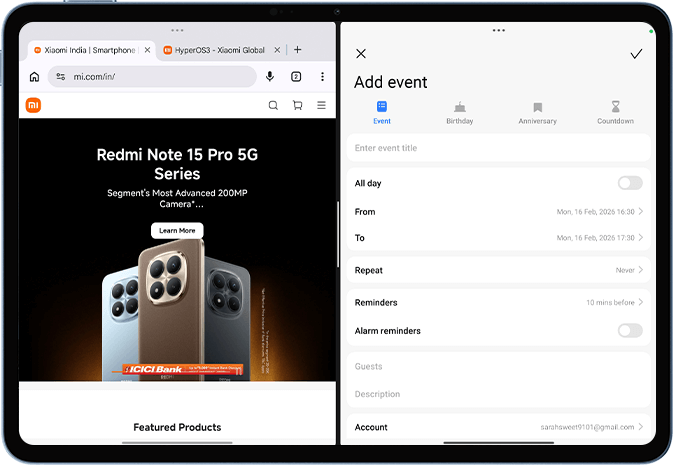
Task: Confirm the event with the checkmark icon
Action: [636, 54]
